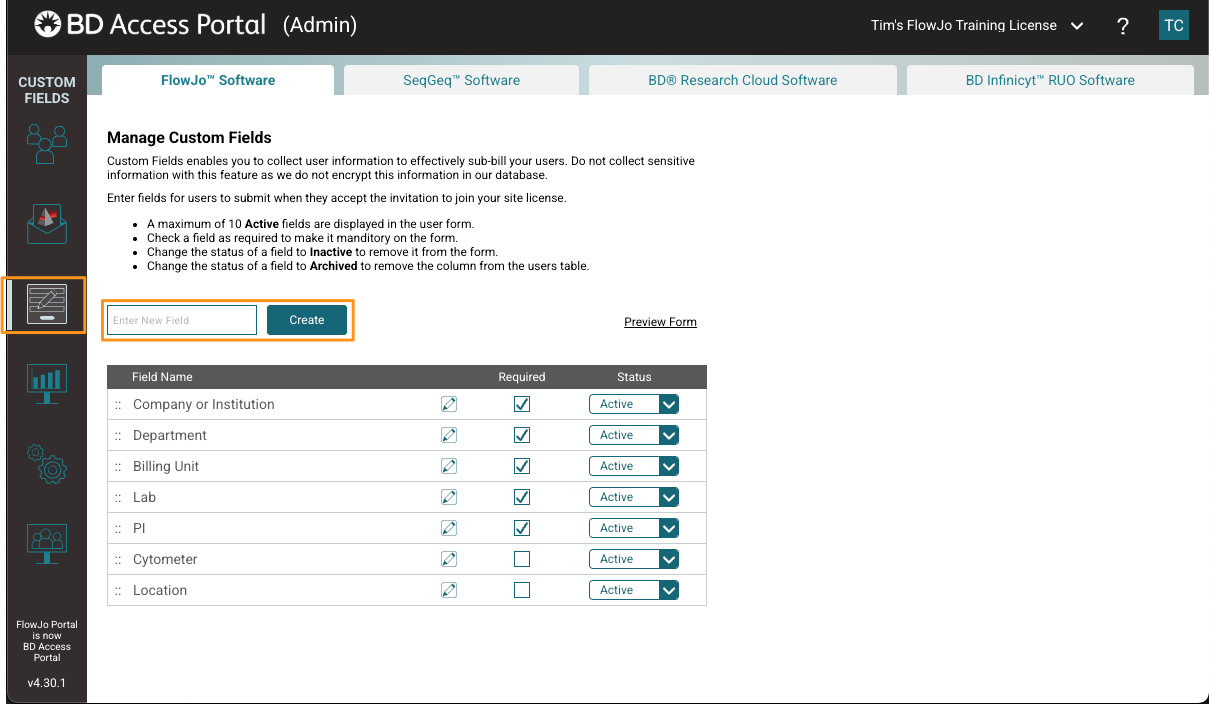Open the Status dropdown for Lab
1209x704 pixels.
[634, 497]
